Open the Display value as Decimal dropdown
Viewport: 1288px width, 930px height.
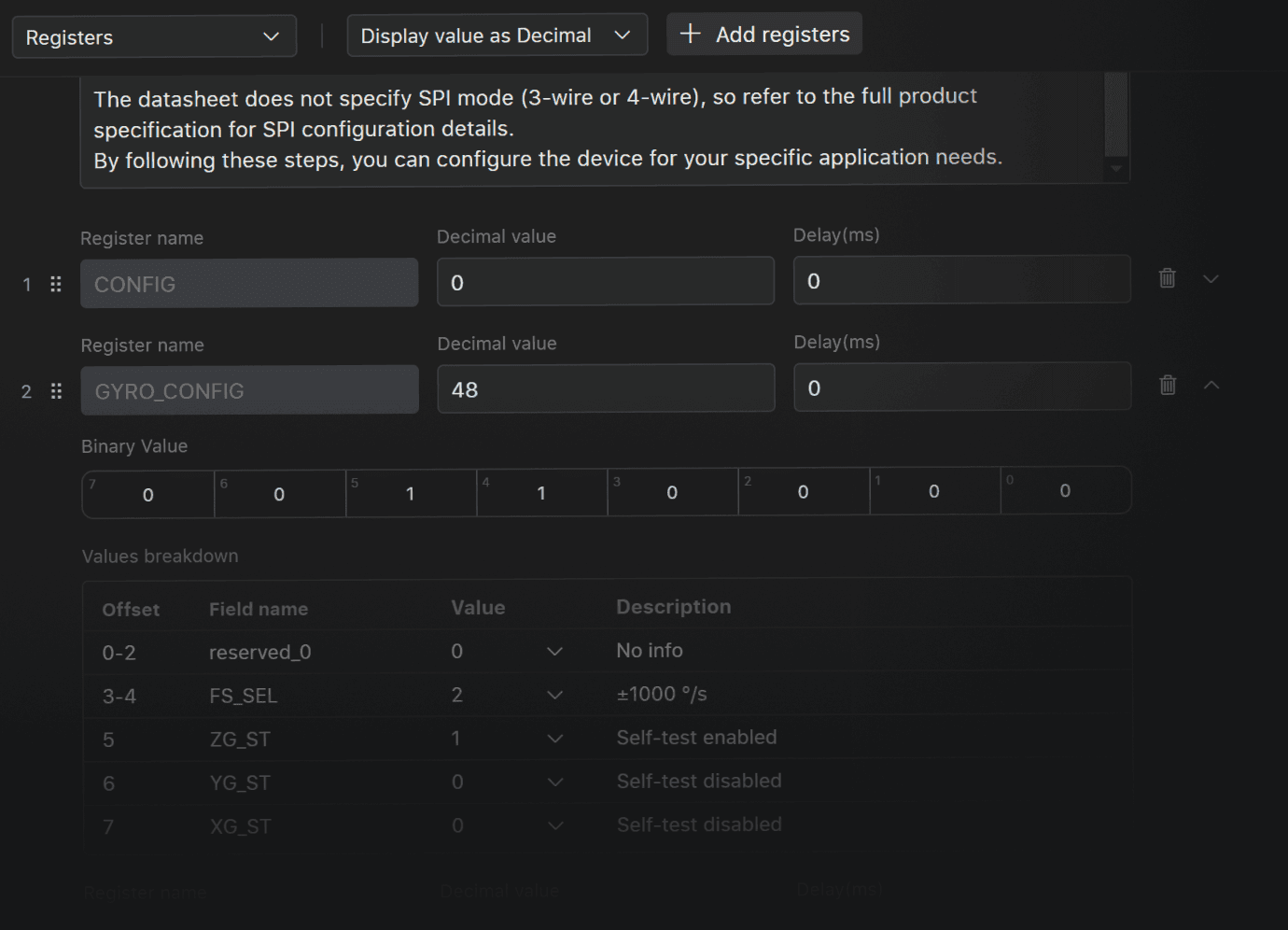coord(497,35)
